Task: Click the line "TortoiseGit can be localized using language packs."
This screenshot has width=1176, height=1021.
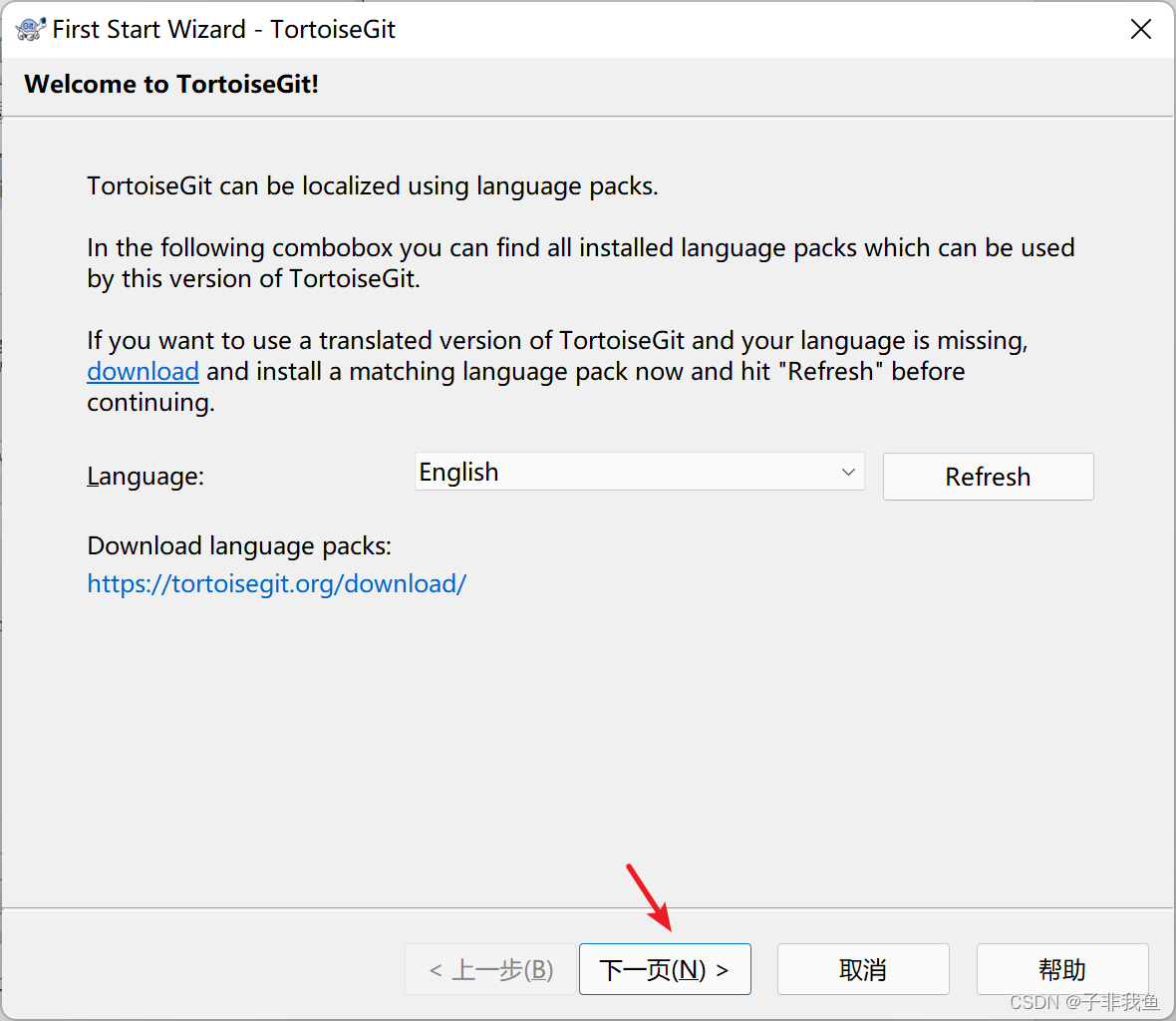Action: [x=373, y=186]
